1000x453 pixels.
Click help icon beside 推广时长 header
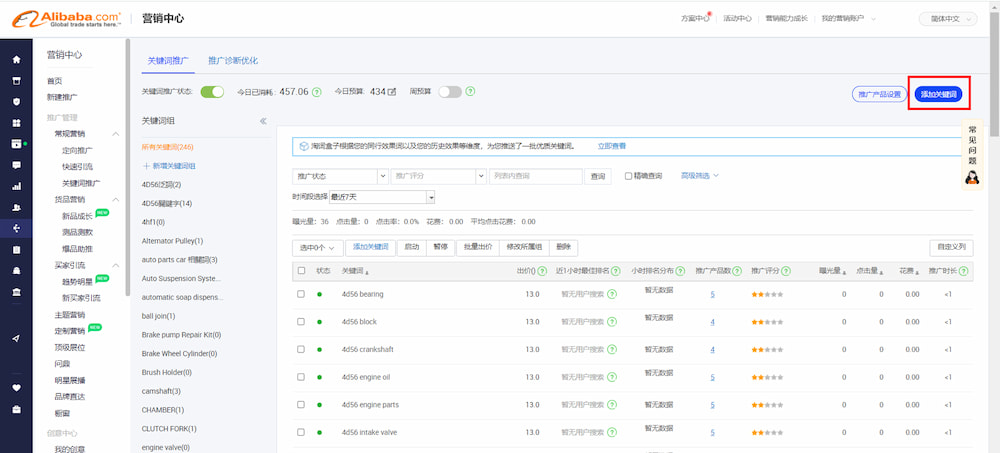(x=963, y=271)
